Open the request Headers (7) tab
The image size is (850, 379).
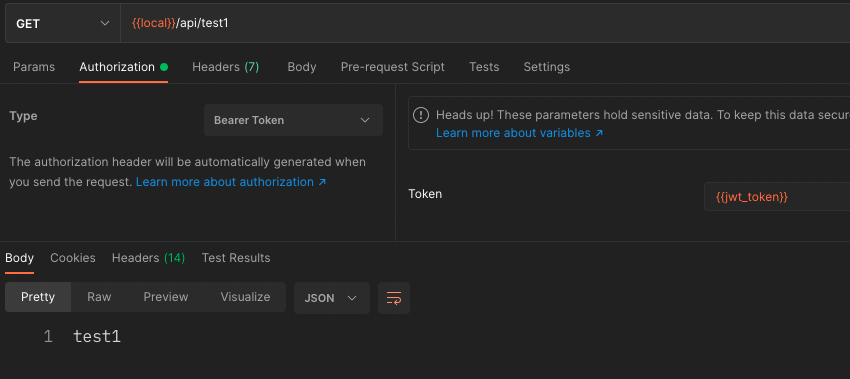[x=226, y=67]
